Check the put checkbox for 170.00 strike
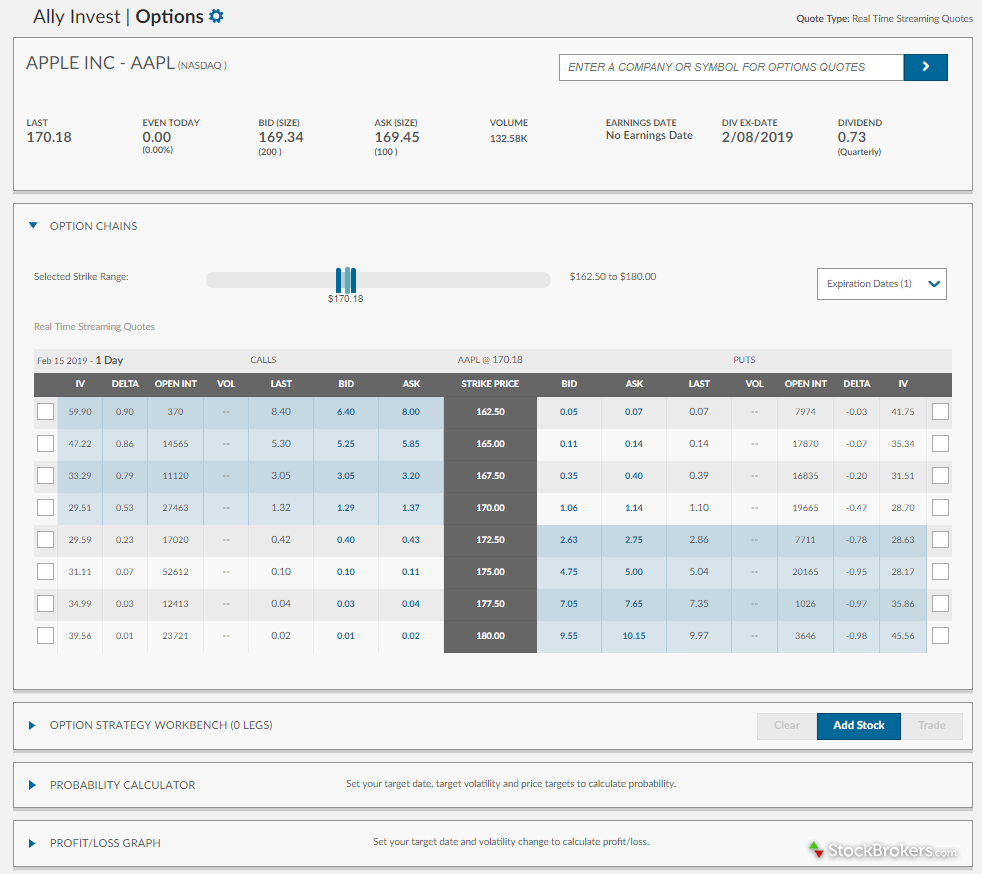The width and height of the screenshot is (982, 874). tap(940, 507)
